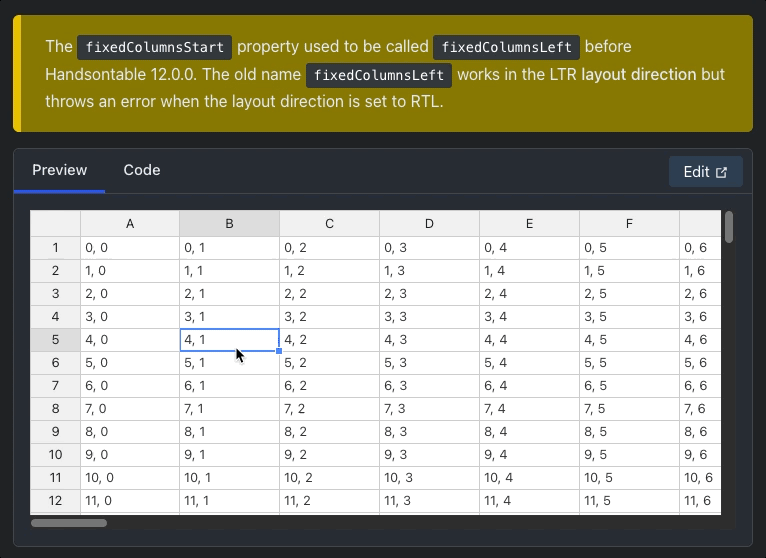Click cell containing "8, 1"
The width and height of the screenshot is (766, 558).
230,431
